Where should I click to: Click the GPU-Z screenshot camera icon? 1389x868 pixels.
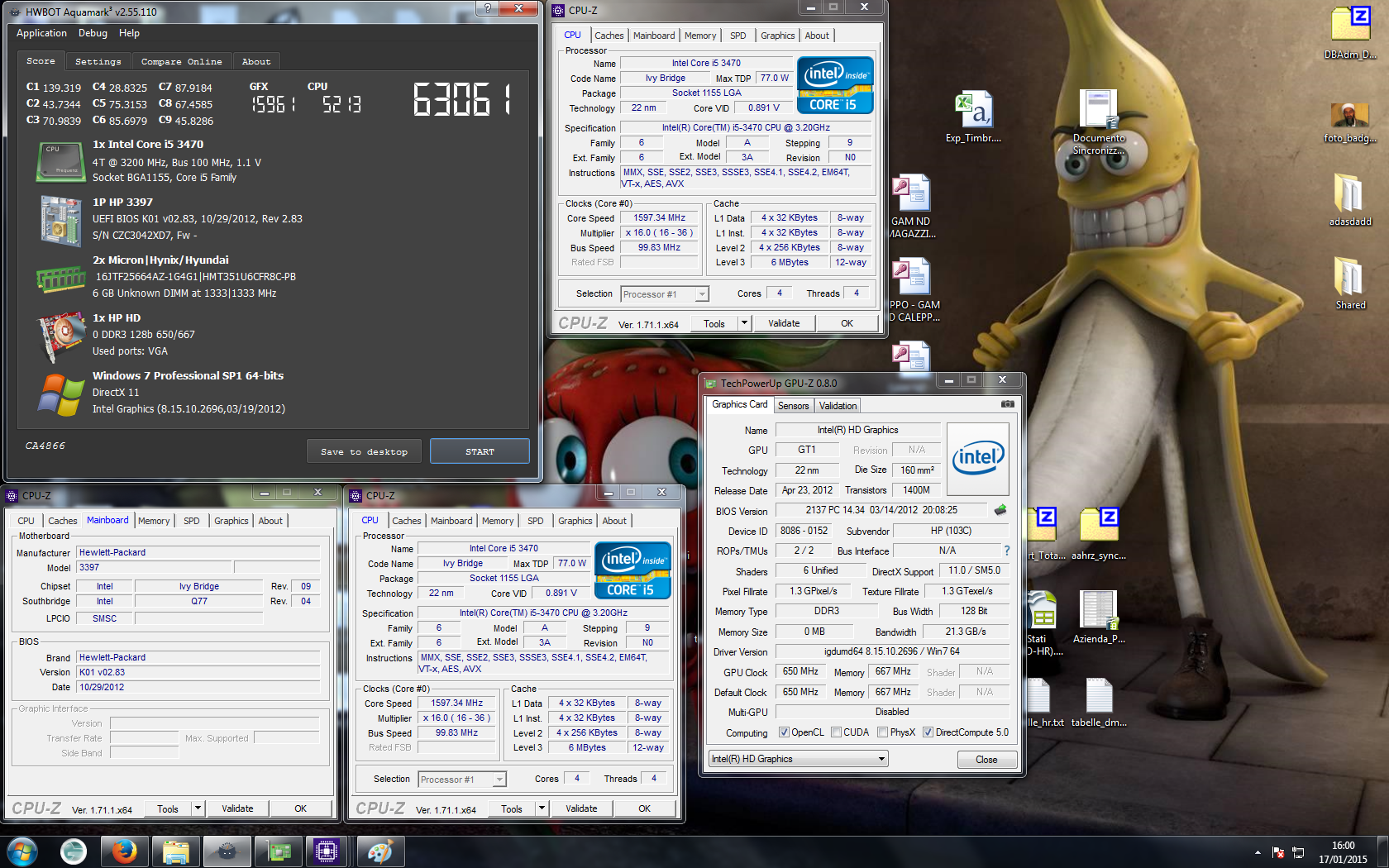[x=1008, y=404]
